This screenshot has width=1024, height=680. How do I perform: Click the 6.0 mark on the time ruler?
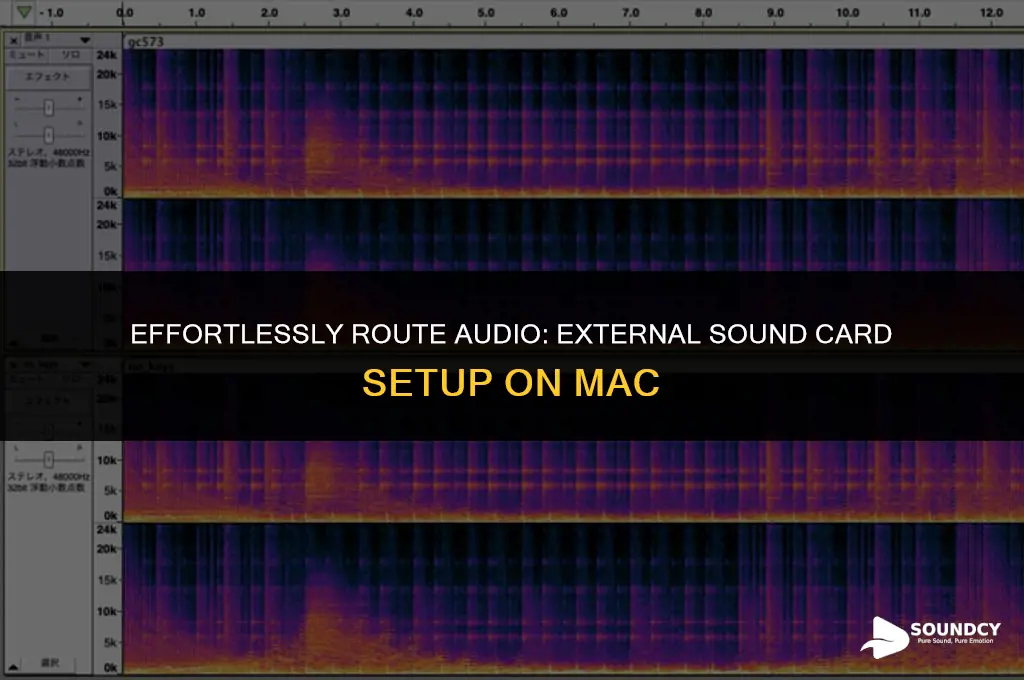[558, 12]
